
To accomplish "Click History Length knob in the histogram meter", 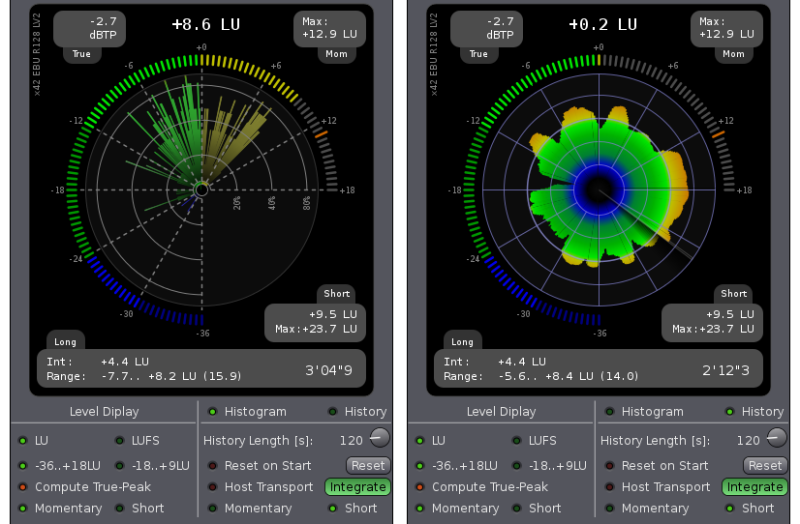I will tap(379, 437).
